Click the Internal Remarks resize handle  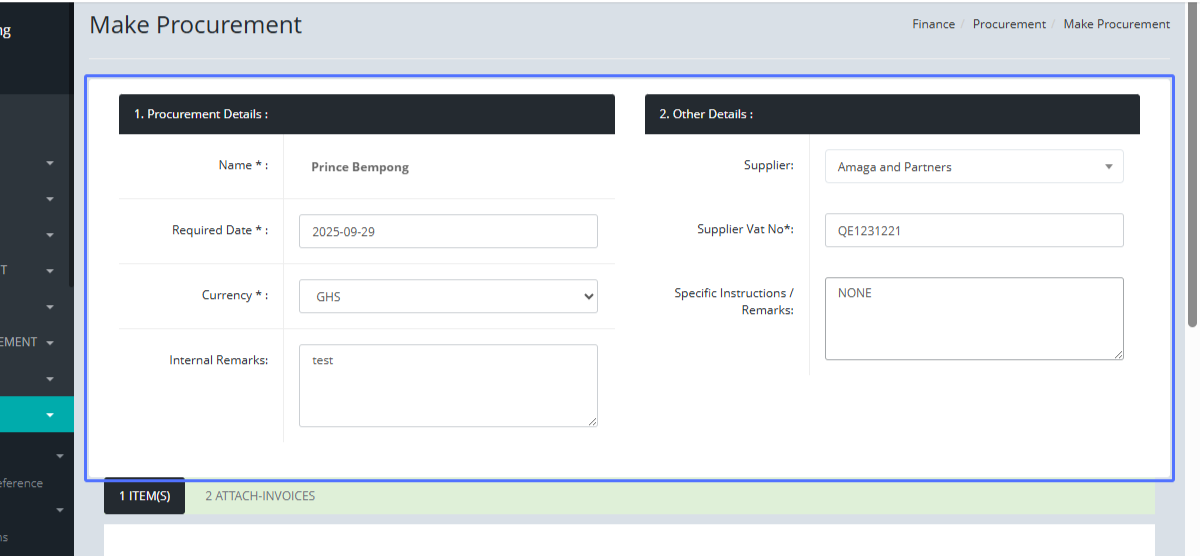point(592,421)
